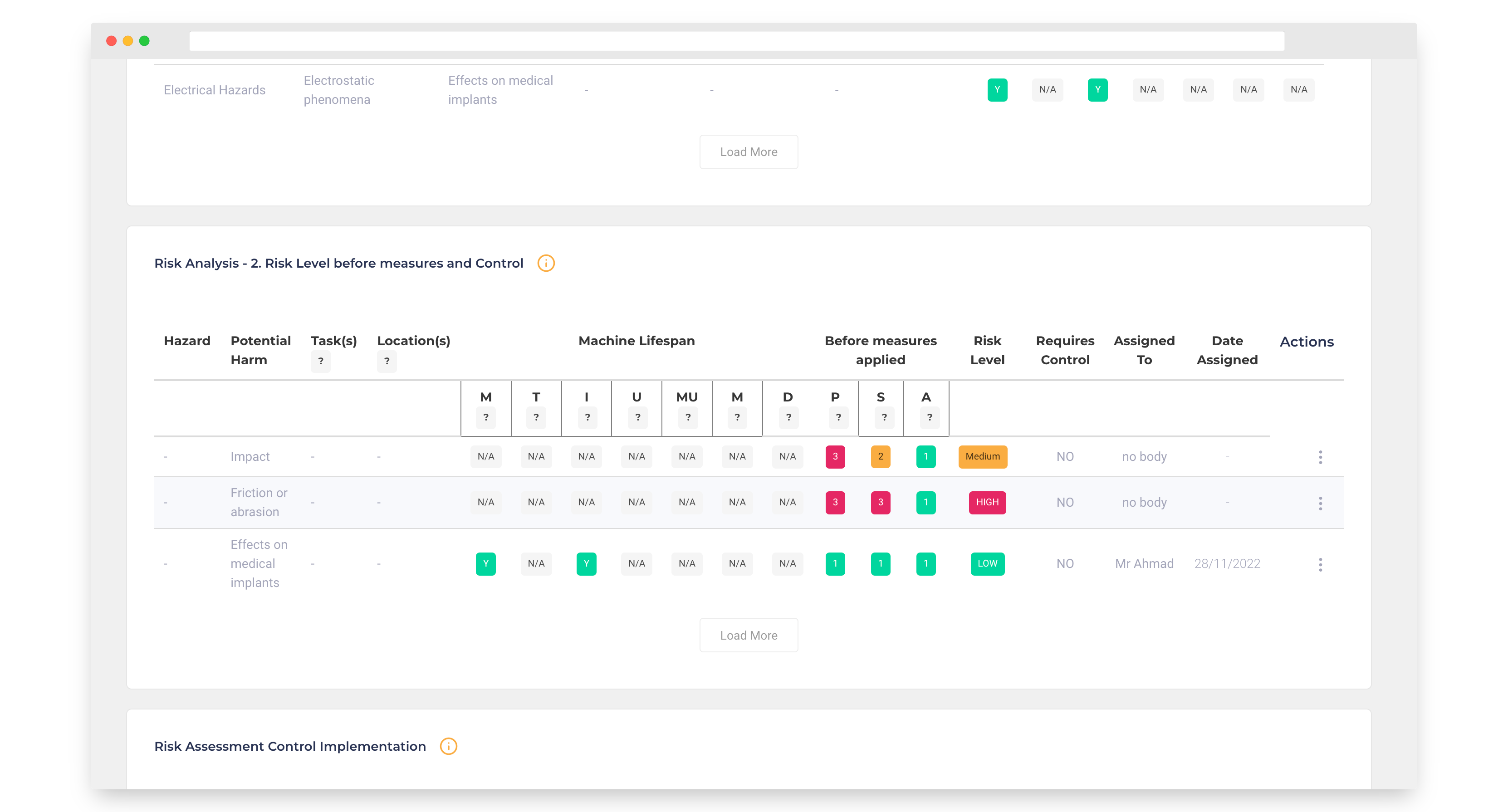
Task: Click the browser address bar
Action: click(736, 41)
